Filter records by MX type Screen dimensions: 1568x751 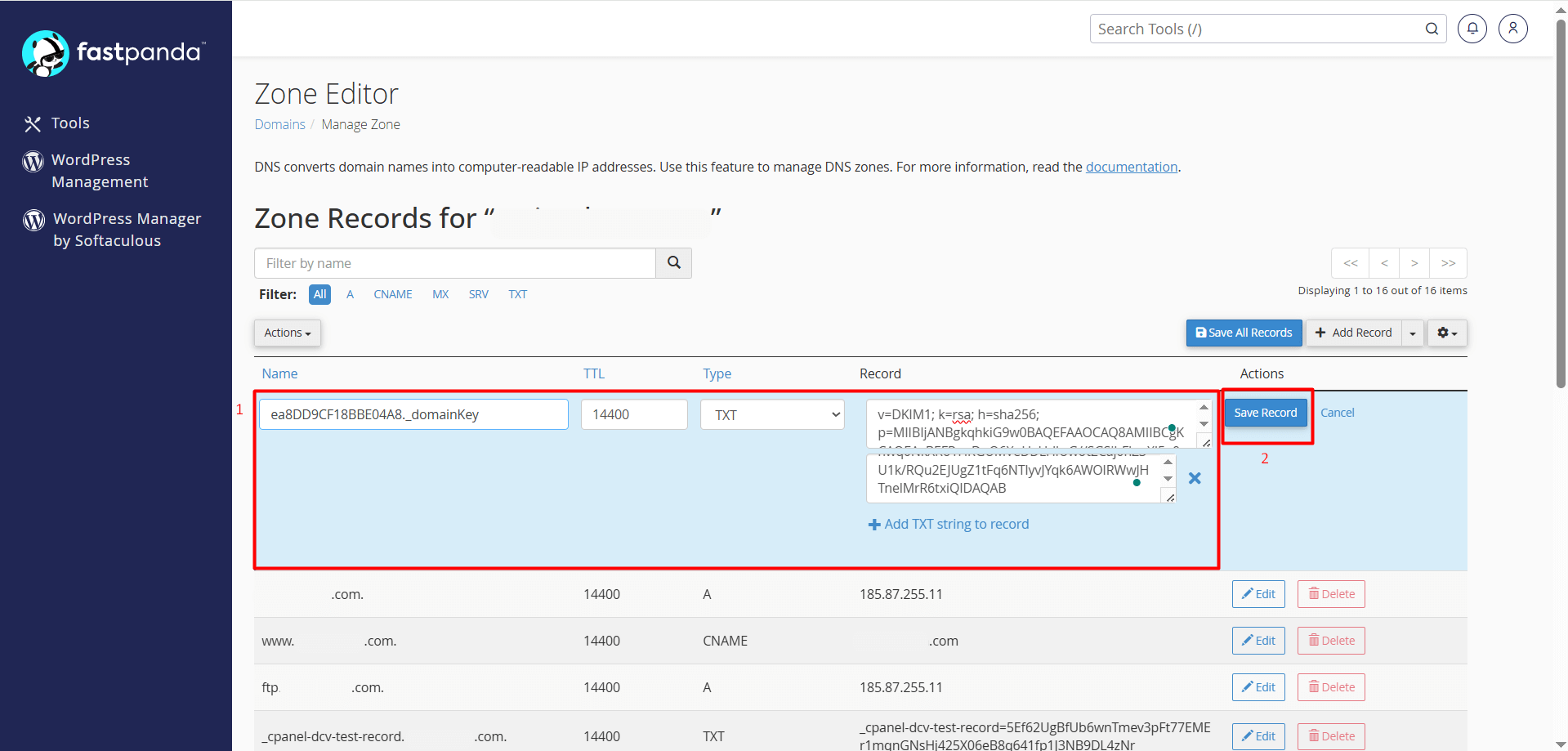coord(440,294)
